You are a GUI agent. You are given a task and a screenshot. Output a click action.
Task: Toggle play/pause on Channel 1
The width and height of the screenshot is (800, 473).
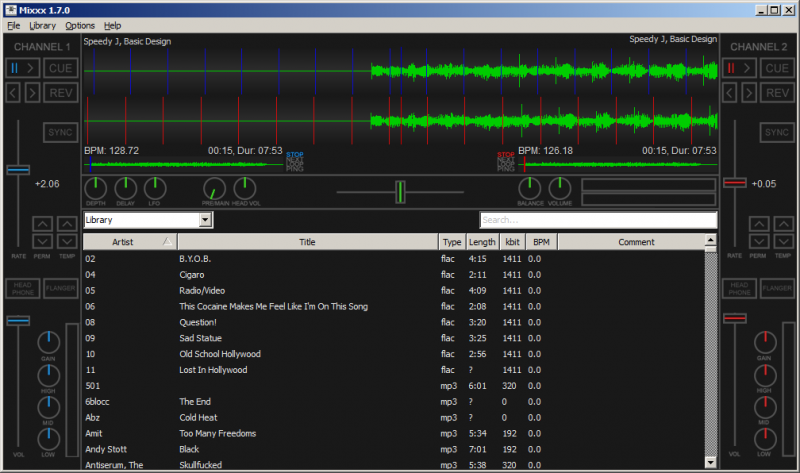tap(22, 68)
